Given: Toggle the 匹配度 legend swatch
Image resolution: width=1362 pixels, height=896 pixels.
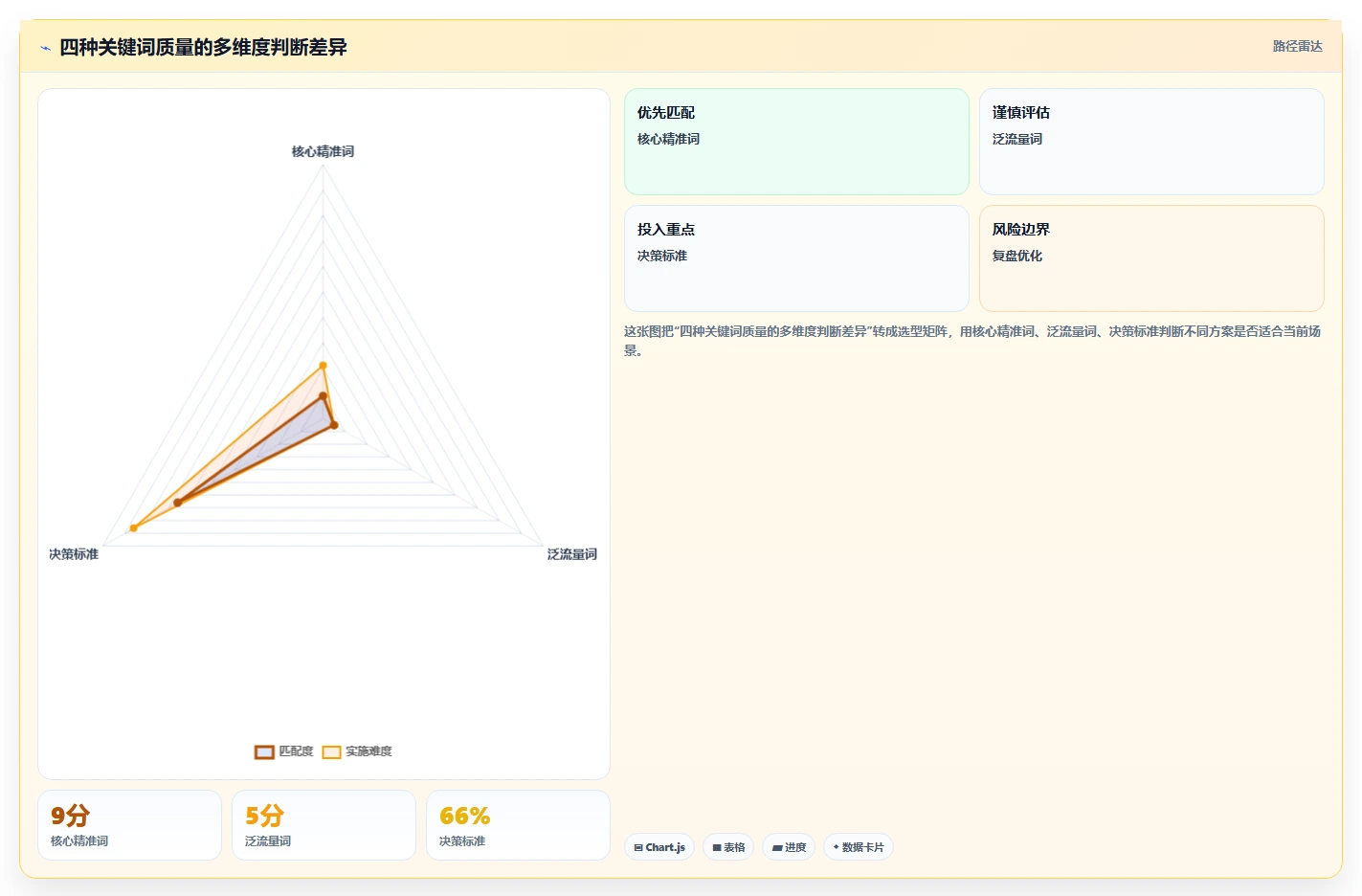Looking at the screenshot, I should coord(264,751).
